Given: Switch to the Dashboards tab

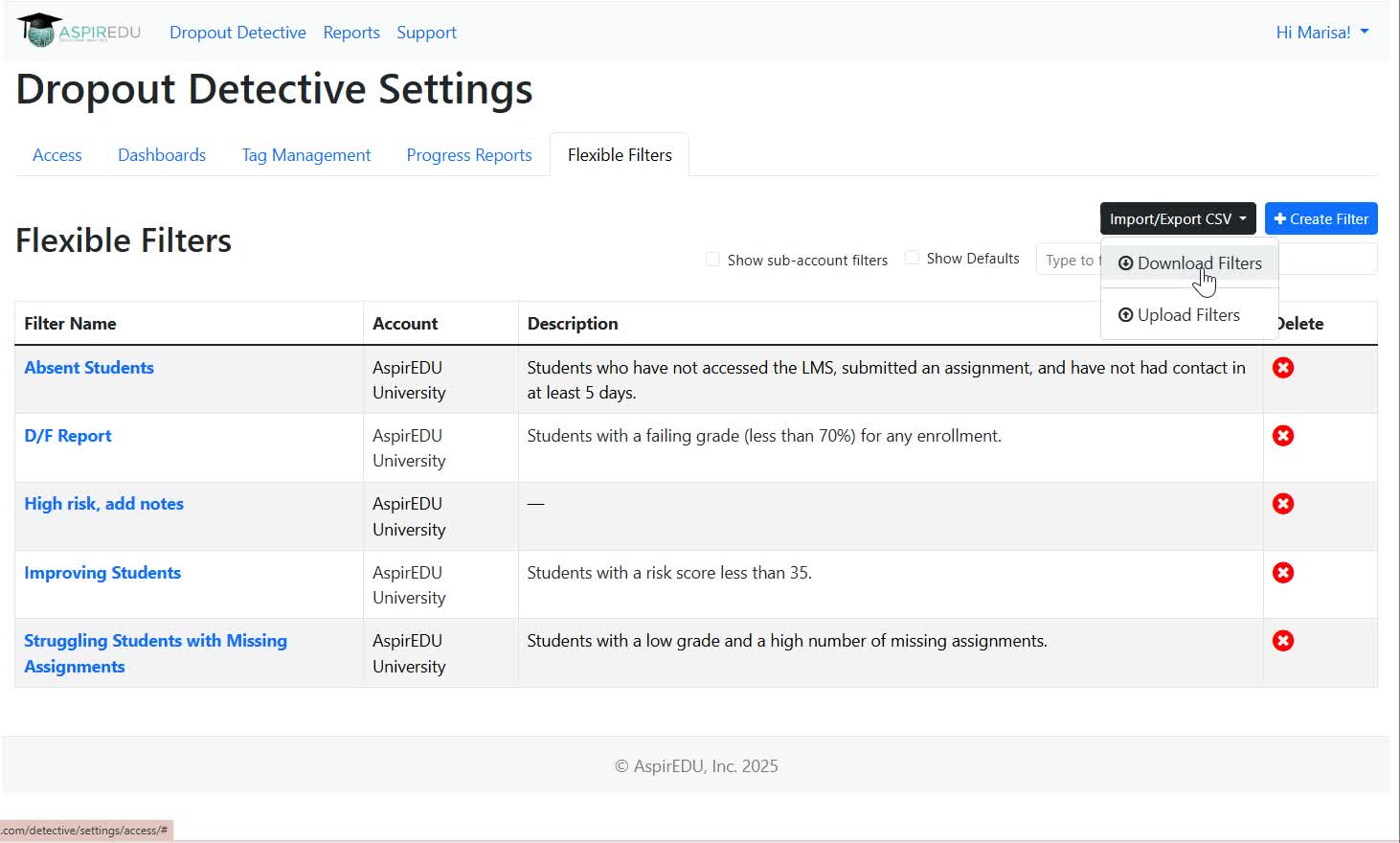Looking at the screenshot, I should (162, 155).
